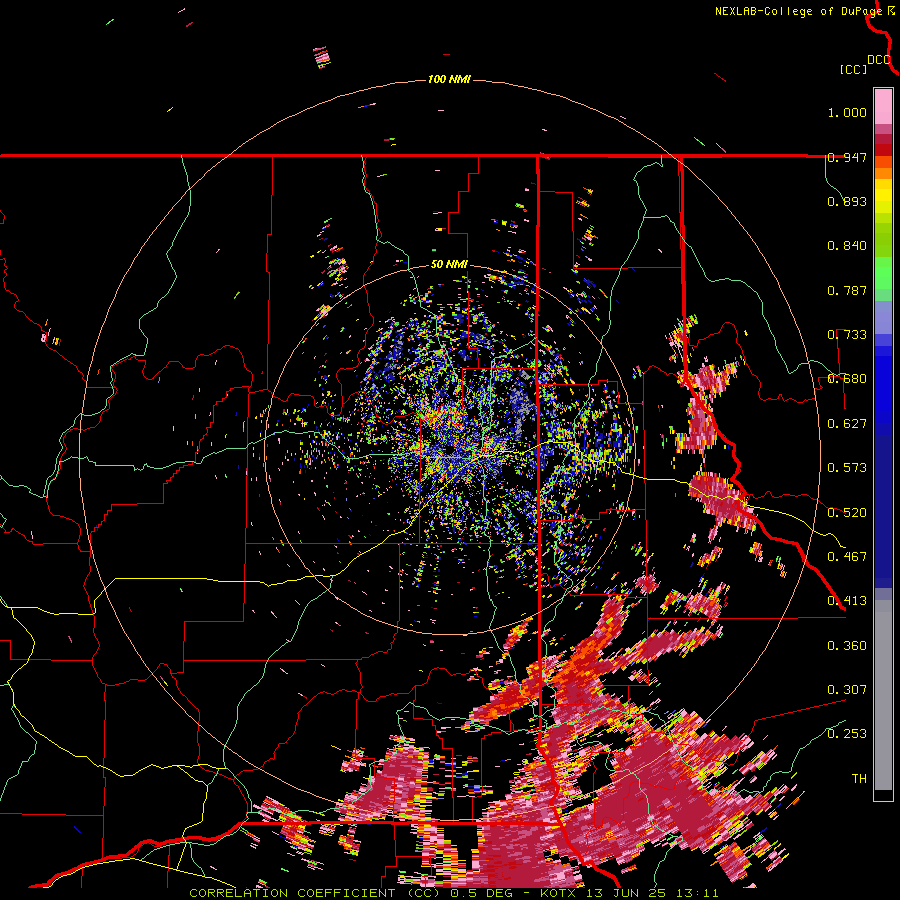Click the 0.360 scale value

click(847, 646)
